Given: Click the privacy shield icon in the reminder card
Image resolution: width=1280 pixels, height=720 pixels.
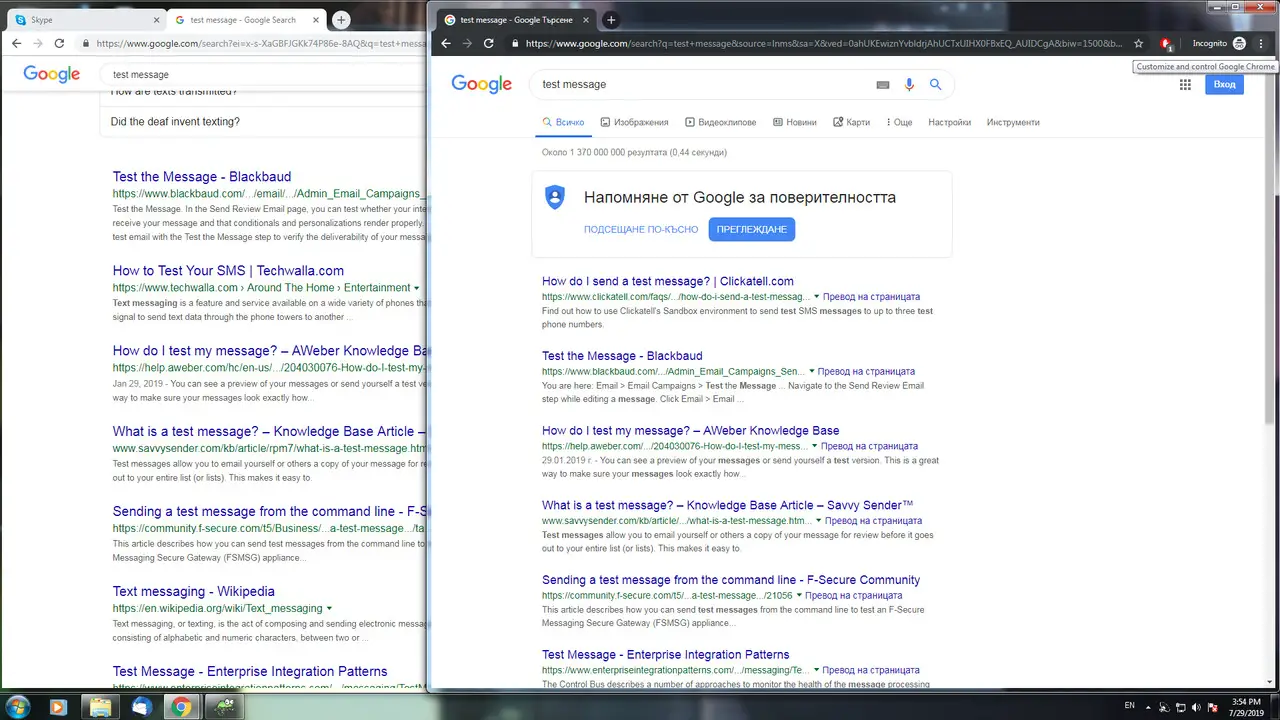Looking at the screenshot, I should 555,197.
